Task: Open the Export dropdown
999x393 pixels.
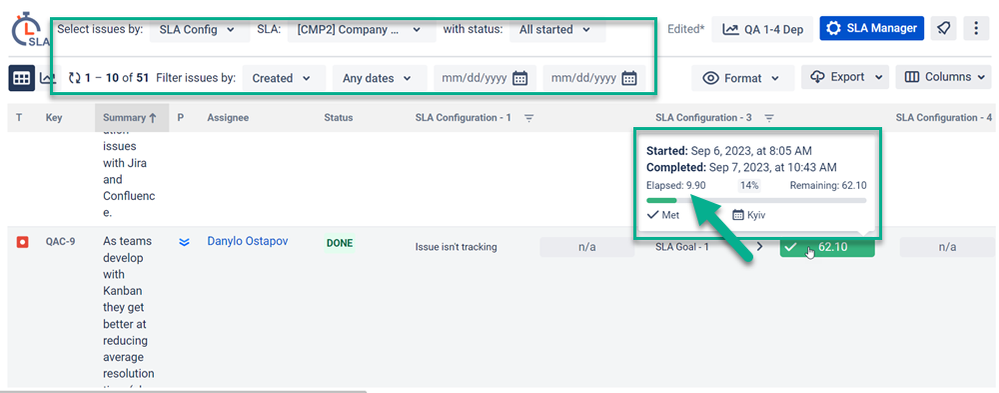Action: tap(845, 77)
